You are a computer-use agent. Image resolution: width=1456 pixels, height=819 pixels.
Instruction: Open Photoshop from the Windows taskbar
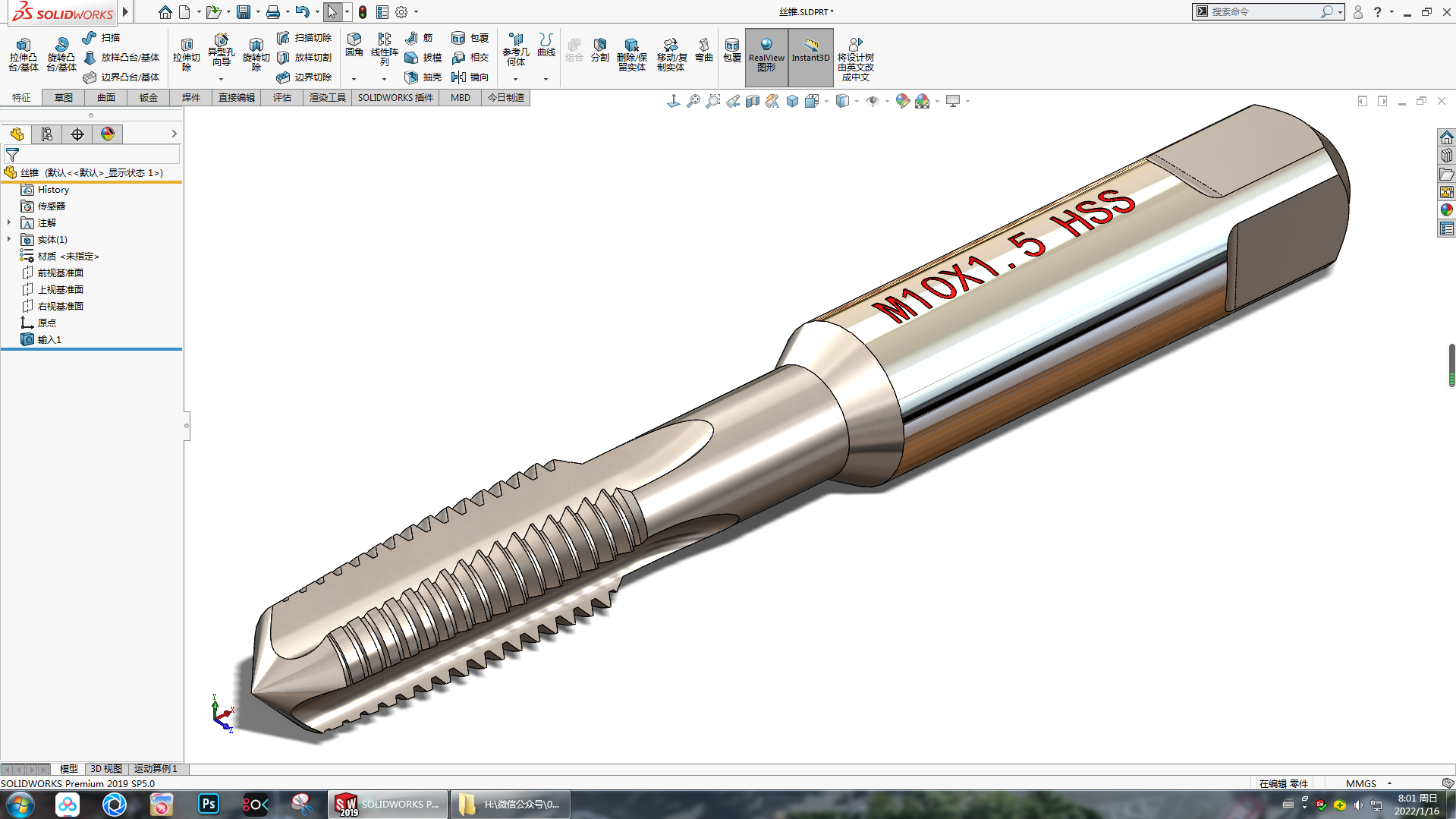pos(209,804)
